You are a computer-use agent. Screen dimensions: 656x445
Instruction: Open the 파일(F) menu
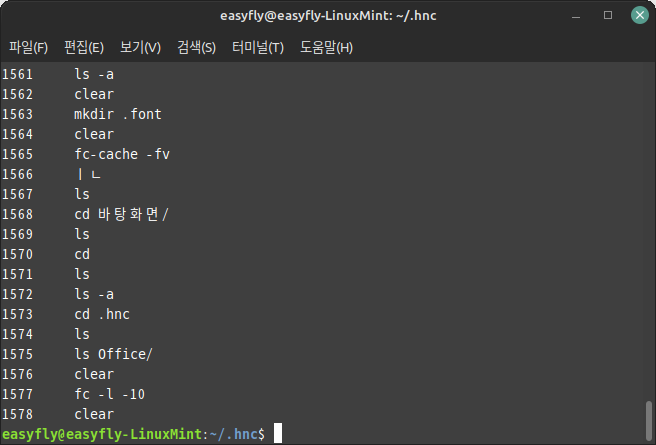(28, 47)
